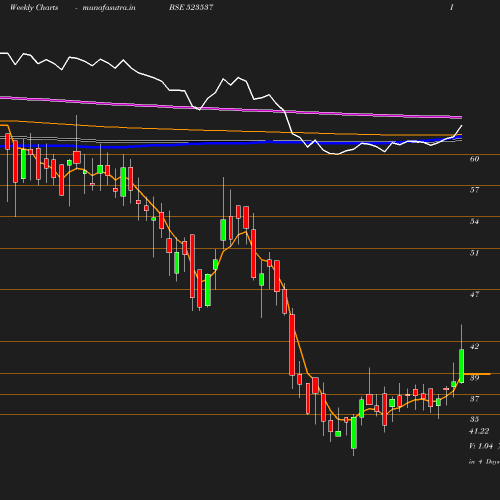Click the 'in 4 Days' text
The image size is (500, 500).
(484, 462)
